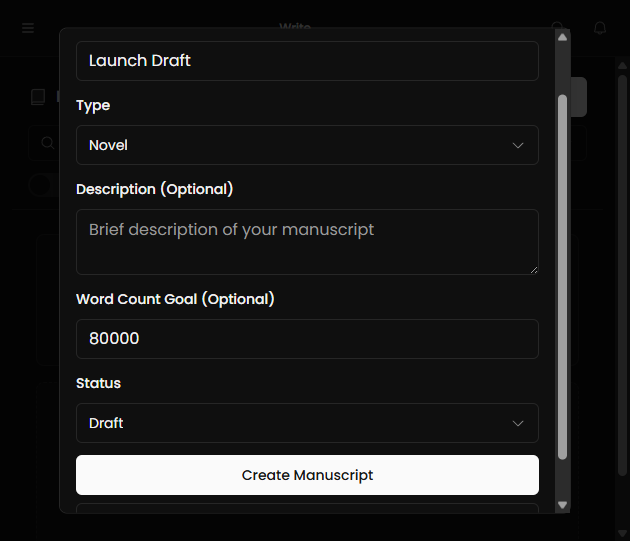
Task: Click the Description textarea resize handle
Action: [534, 270]
